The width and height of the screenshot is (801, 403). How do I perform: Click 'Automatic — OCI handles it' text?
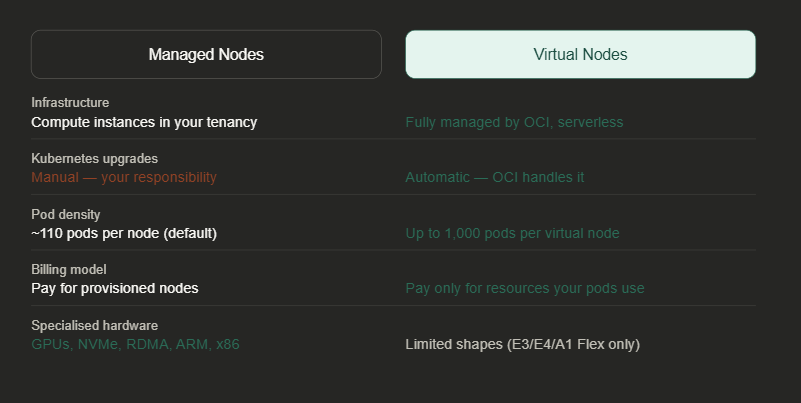tap(494, 177)
